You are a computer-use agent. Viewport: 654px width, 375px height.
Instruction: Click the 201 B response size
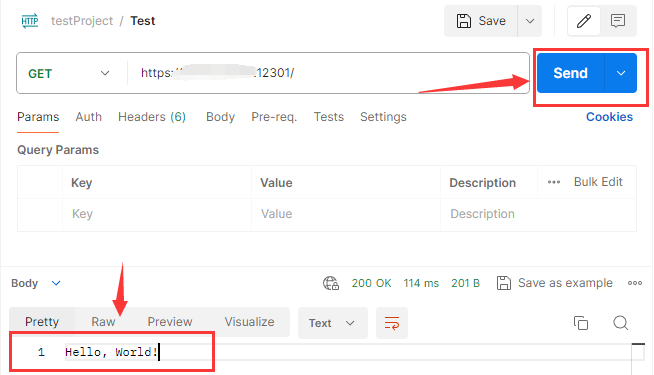pyautogui.click(x=465, y=283)
